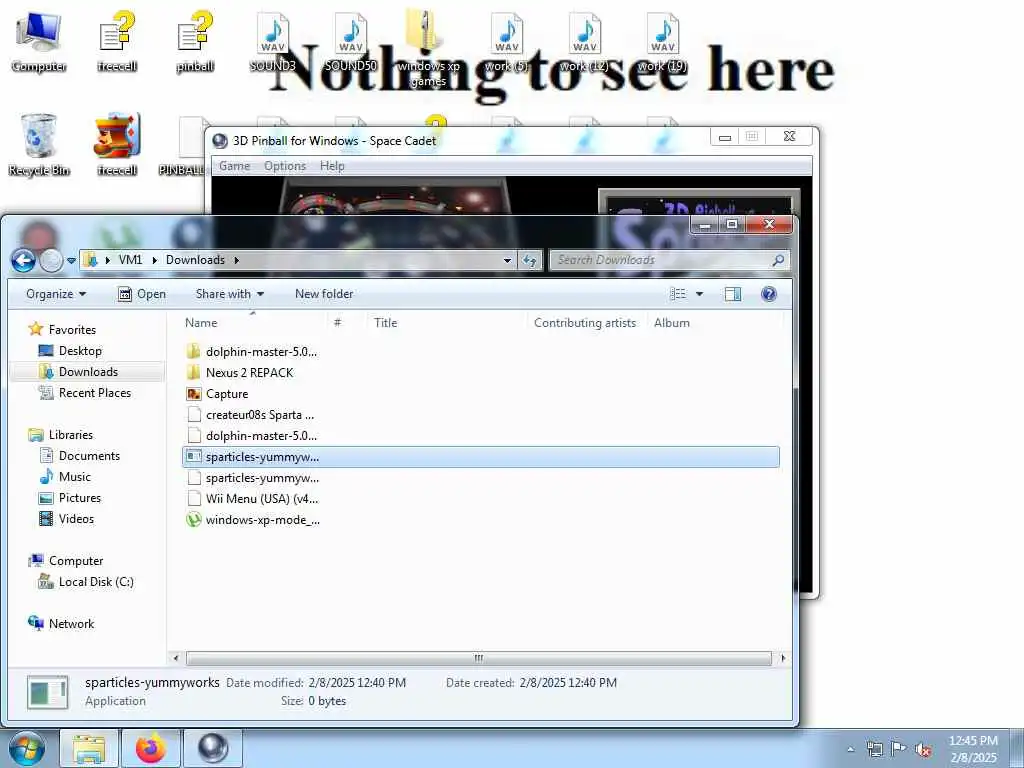Click the horizontal scrollbar thumb
The height and width of the screenshot is (768, 1024).
tap(479, 658)
